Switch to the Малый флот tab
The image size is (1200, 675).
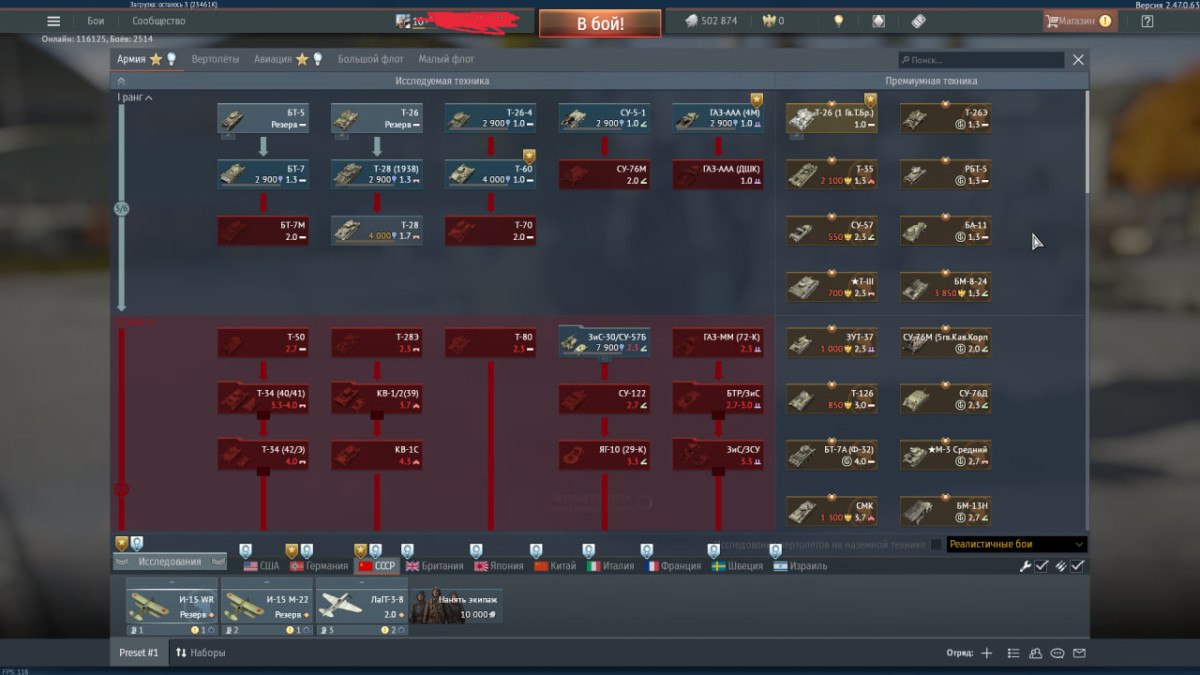(446, 60)
